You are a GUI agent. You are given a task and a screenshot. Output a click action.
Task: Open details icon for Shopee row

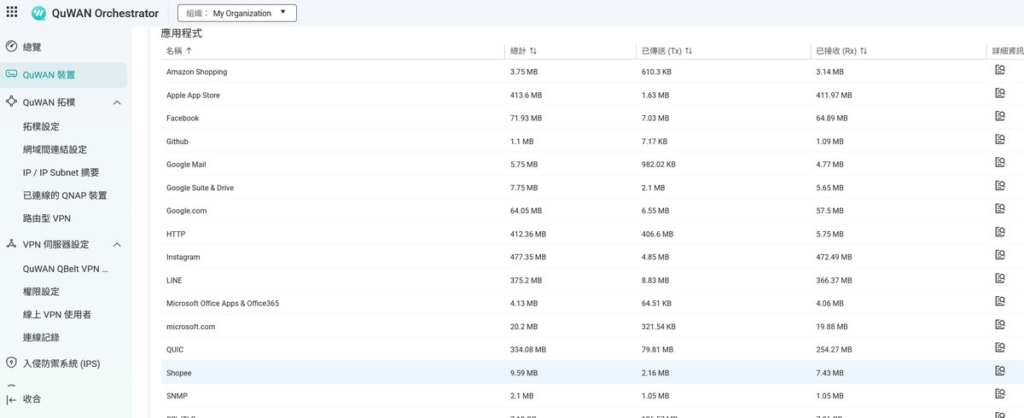(999, 371)
